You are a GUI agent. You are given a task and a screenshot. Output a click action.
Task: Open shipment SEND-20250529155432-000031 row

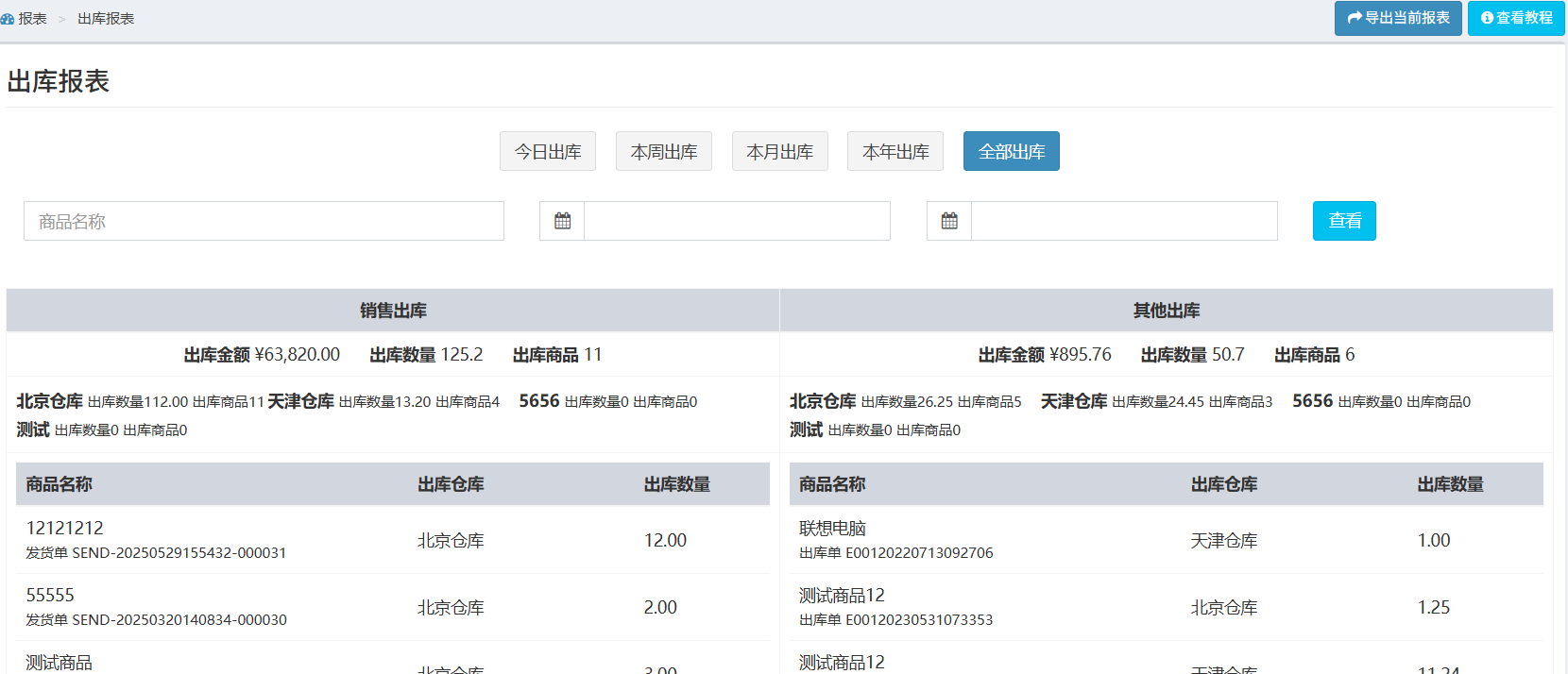[156, 552]
